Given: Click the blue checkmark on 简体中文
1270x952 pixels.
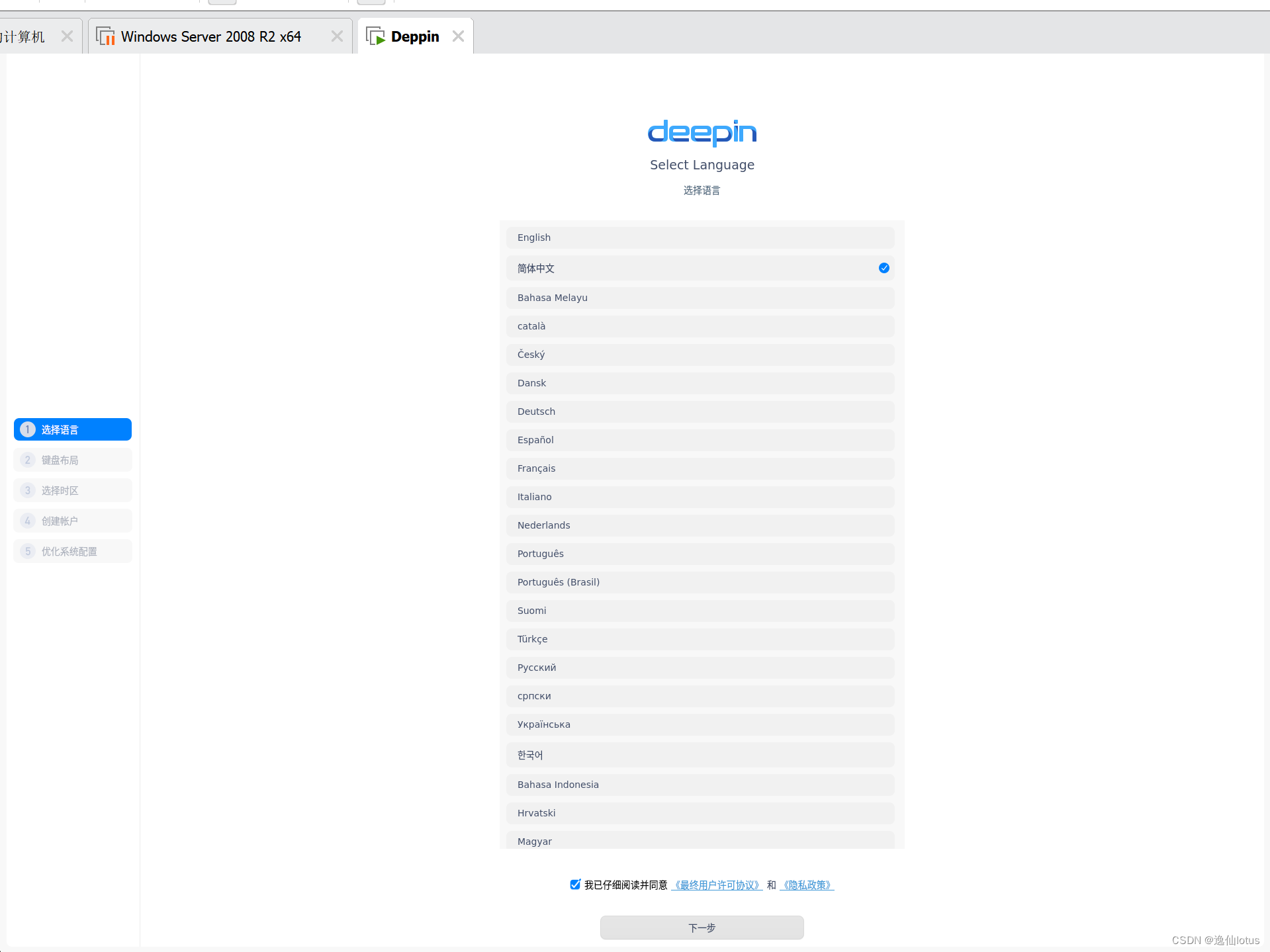Looking at the screenshot, I should click(883, 269).
